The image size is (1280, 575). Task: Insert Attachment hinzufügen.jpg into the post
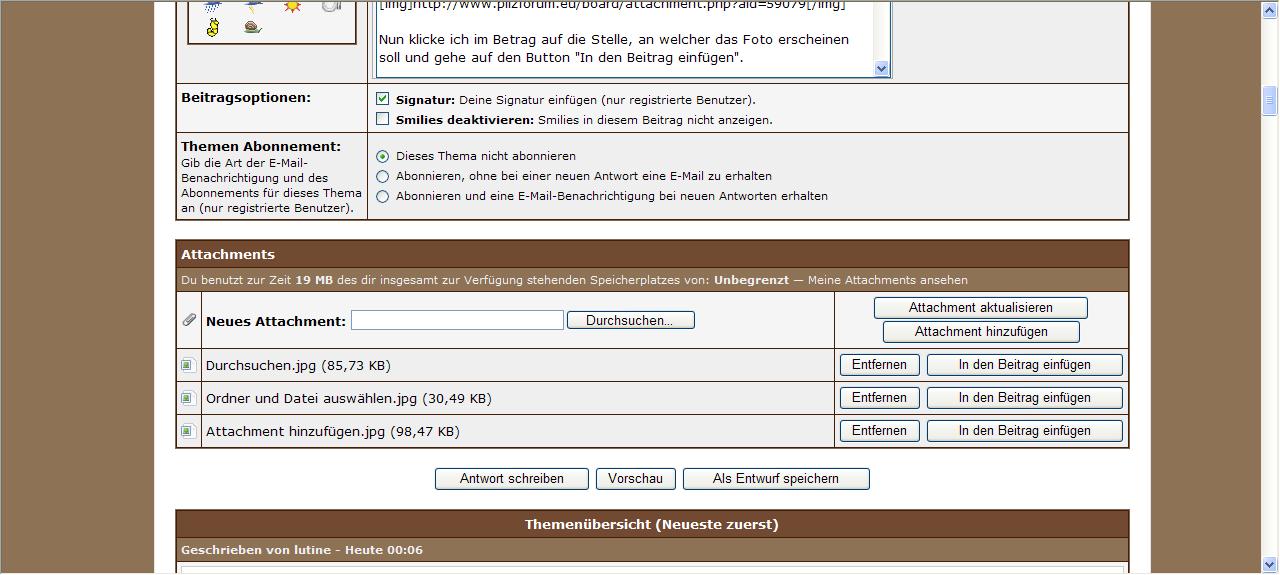pyautogui.click(x=1024, y=431)
